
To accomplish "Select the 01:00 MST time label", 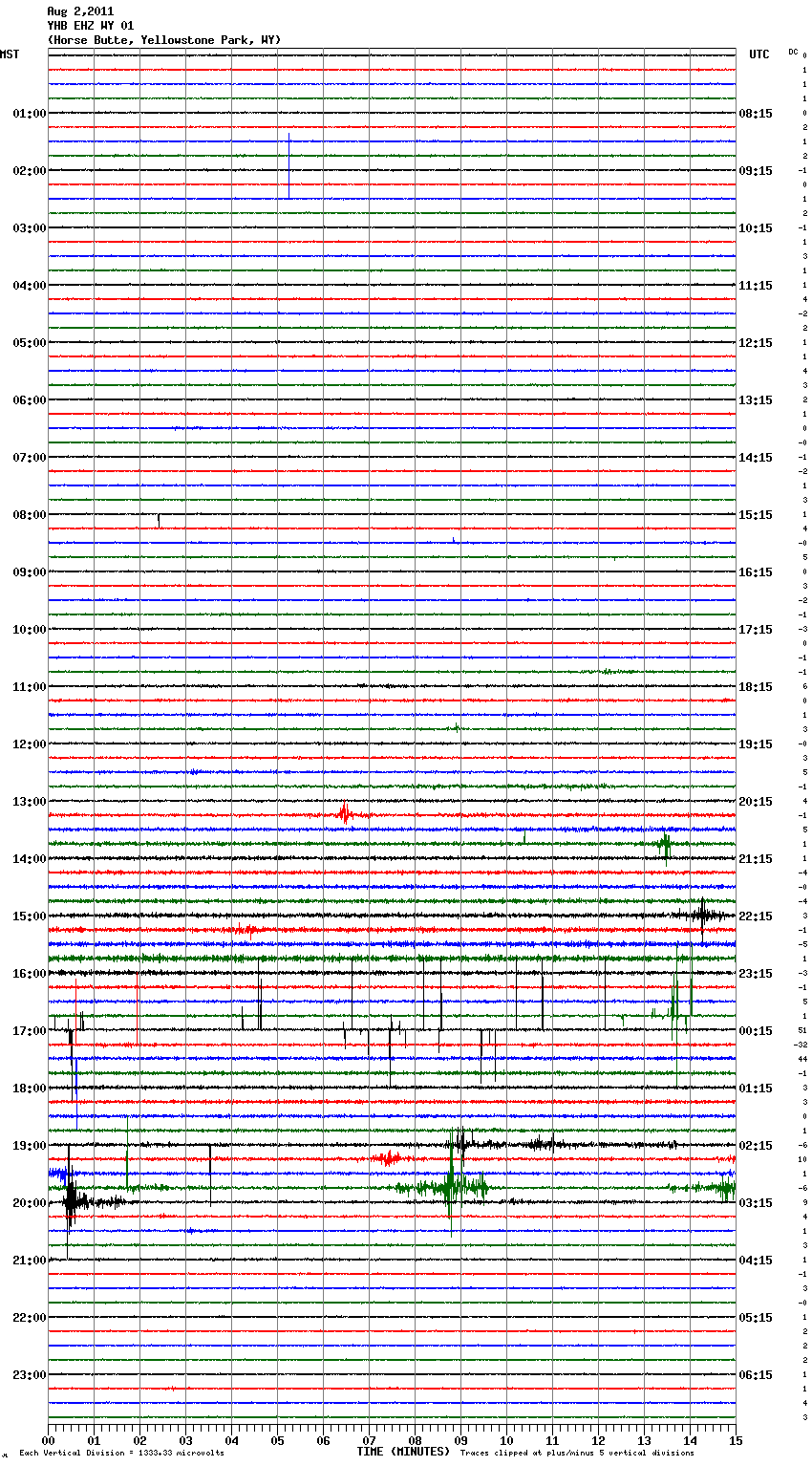I will 29,114.
